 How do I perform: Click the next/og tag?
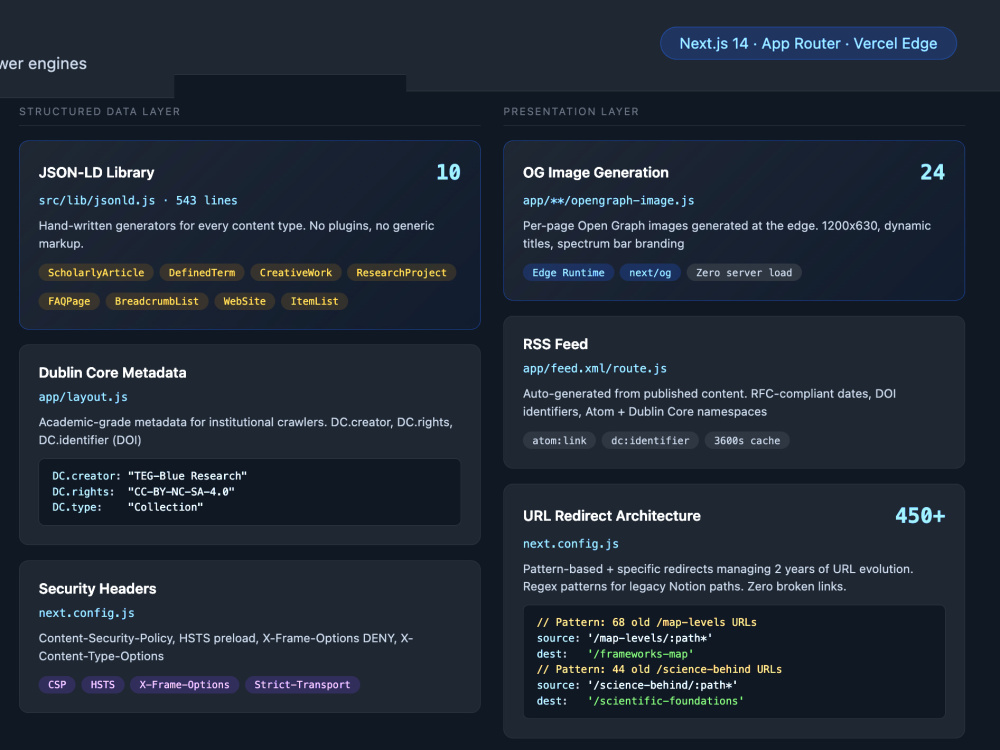click(x=650, y=272)
